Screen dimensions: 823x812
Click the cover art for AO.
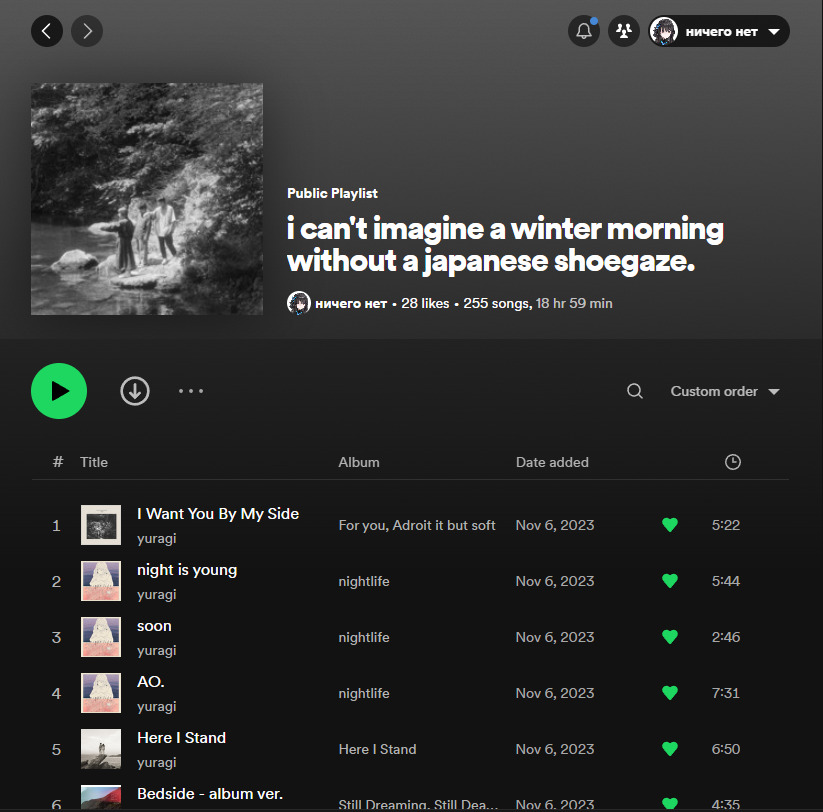coord(101,693)
